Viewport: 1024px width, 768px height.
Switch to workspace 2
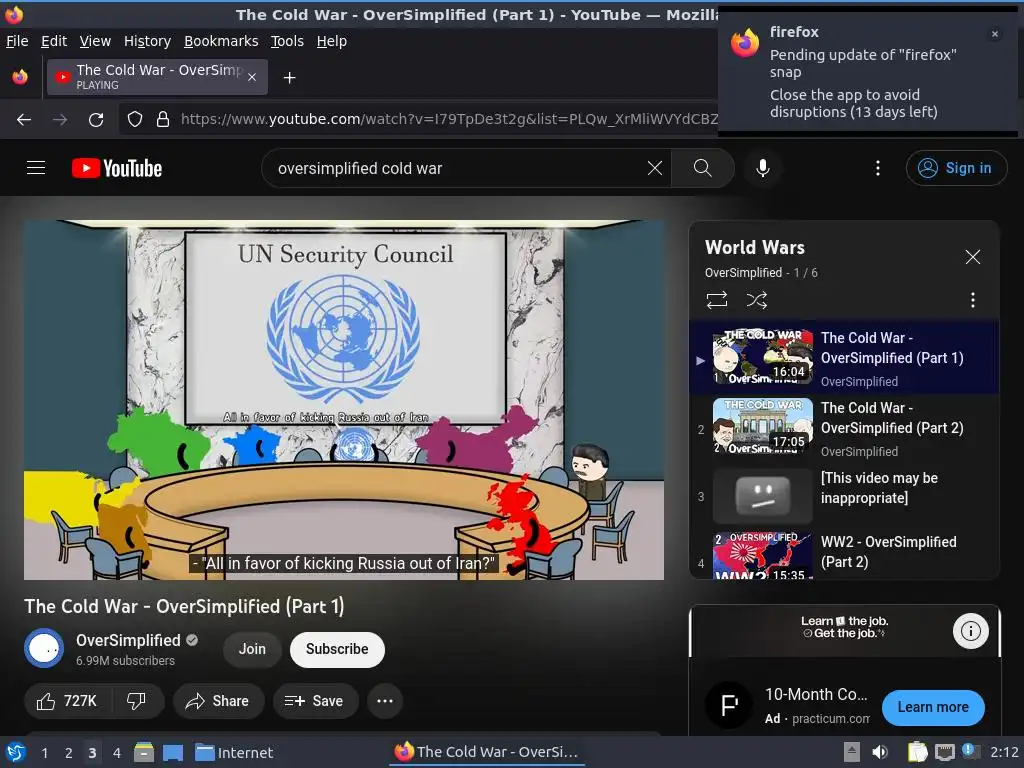tap(69, 753)
